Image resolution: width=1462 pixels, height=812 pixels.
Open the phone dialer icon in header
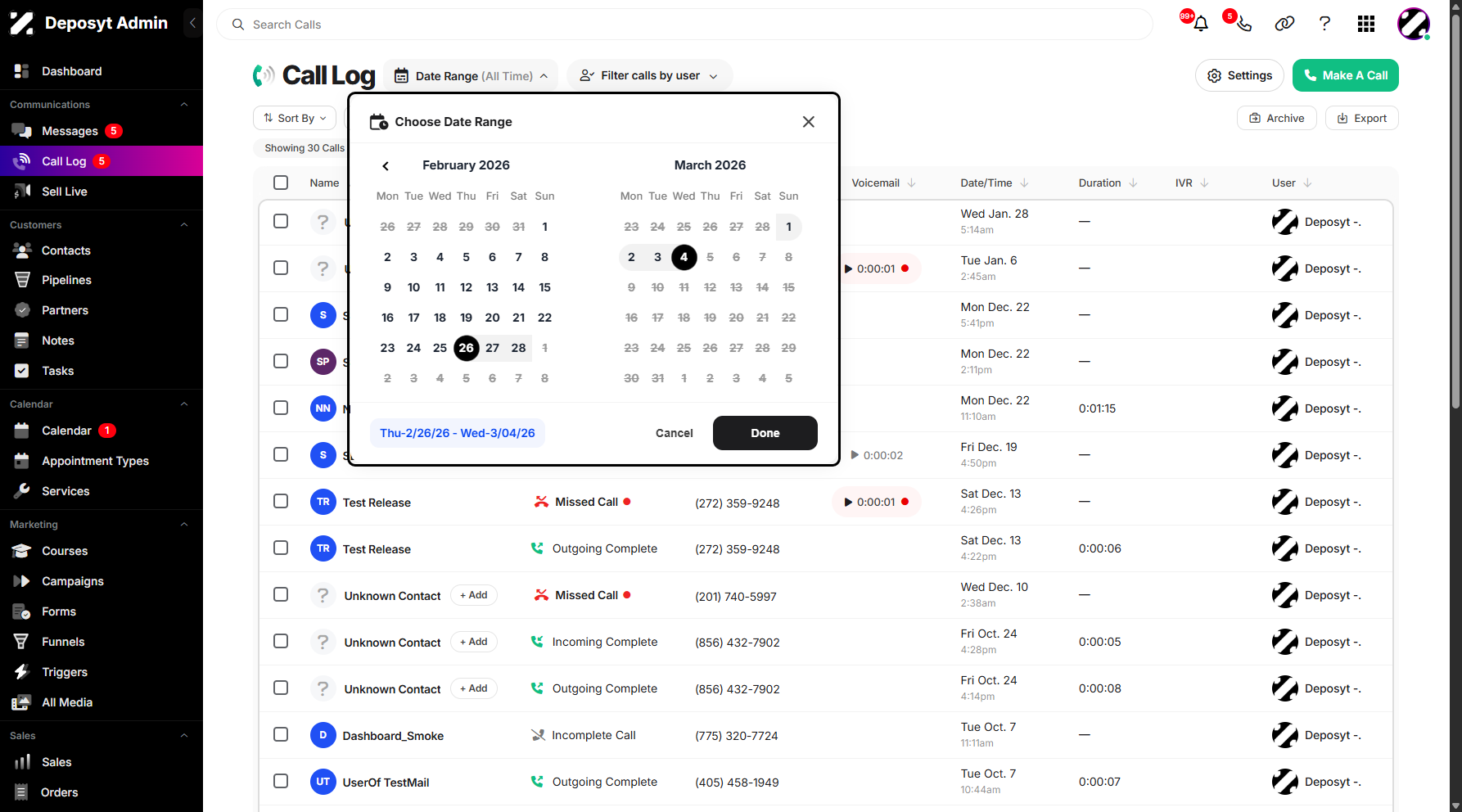coord(1243,24)
